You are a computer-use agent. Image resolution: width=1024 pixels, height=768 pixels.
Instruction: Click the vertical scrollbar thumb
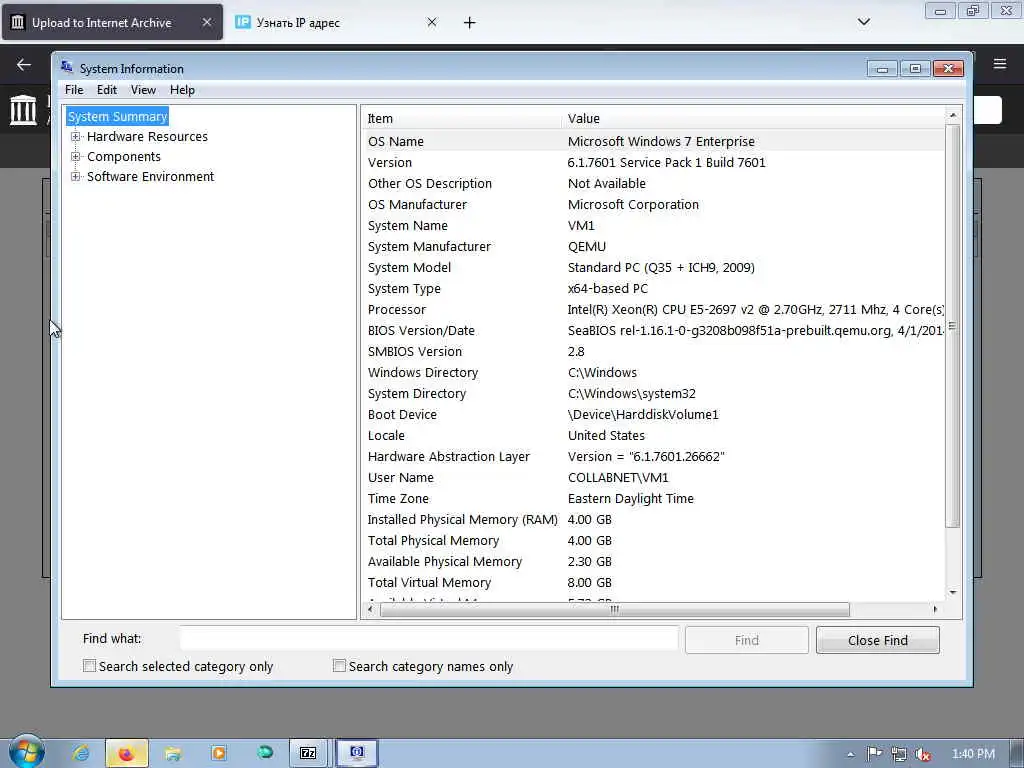(x=953, y=325)
